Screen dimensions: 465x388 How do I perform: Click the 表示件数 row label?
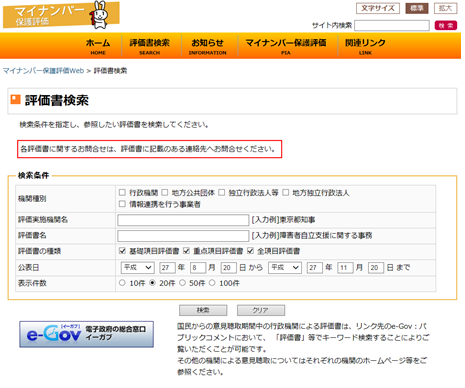[x=32, y=283]
